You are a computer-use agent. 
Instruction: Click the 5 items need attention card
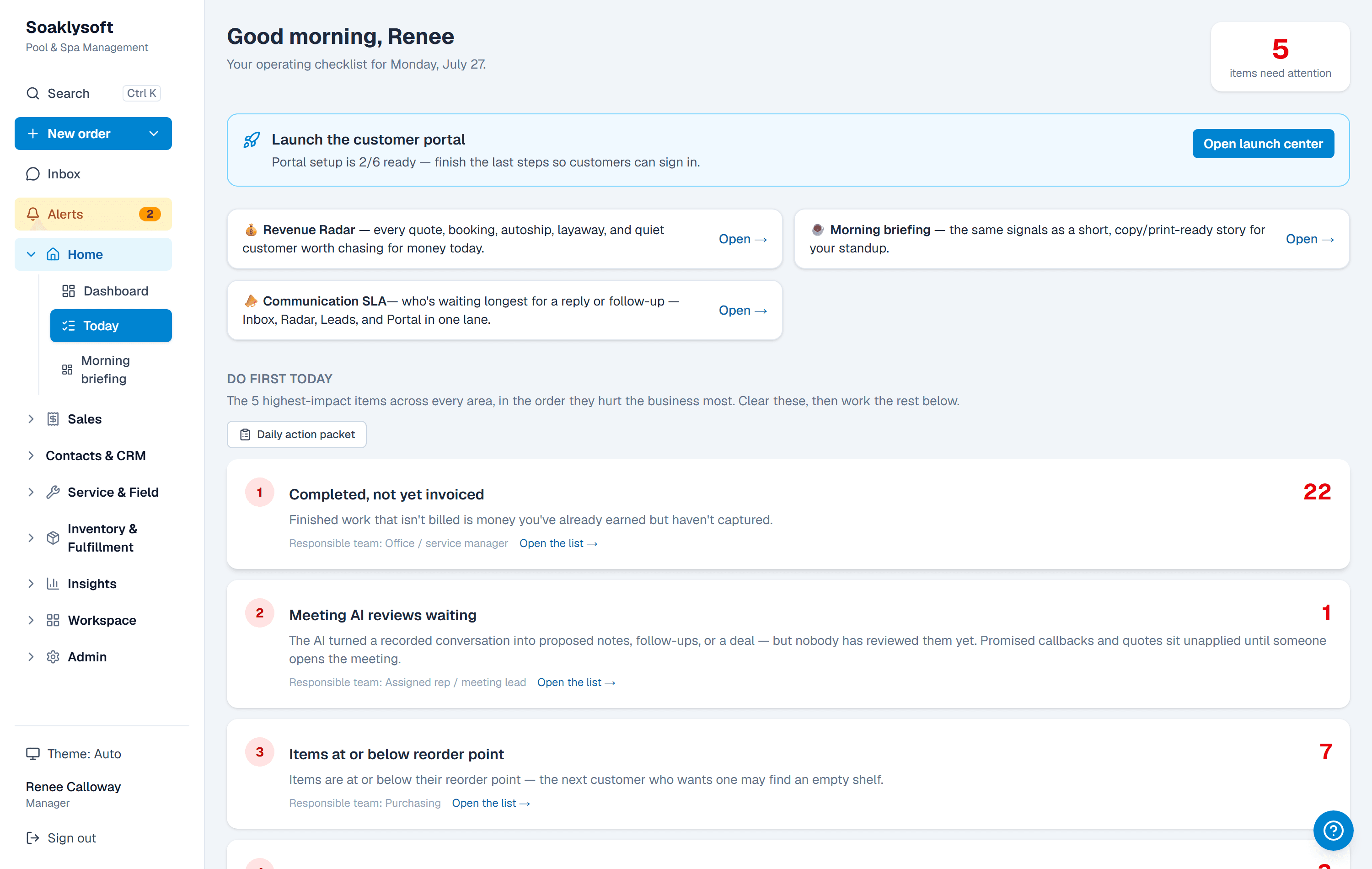coord(1280,57)
